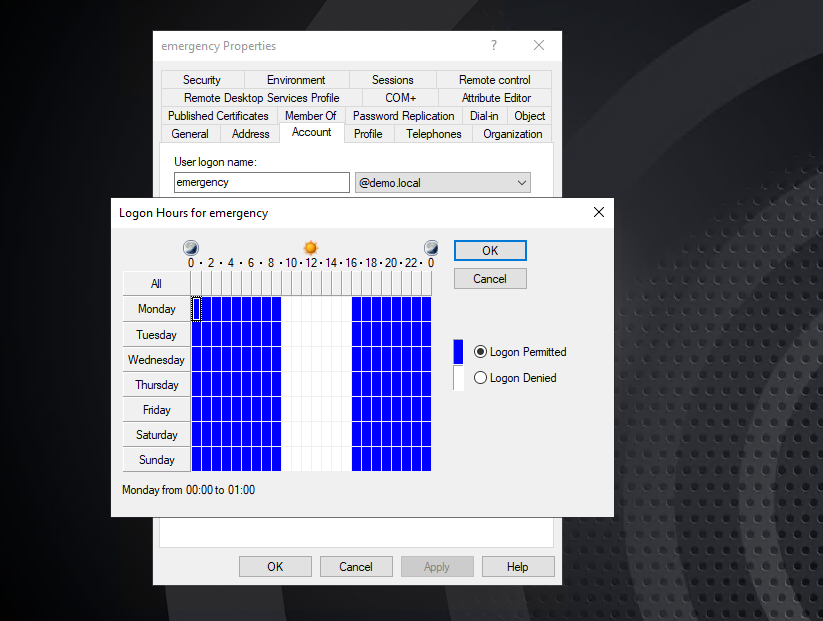
Task: Select the entire Sunday row header
Action: 156,460
